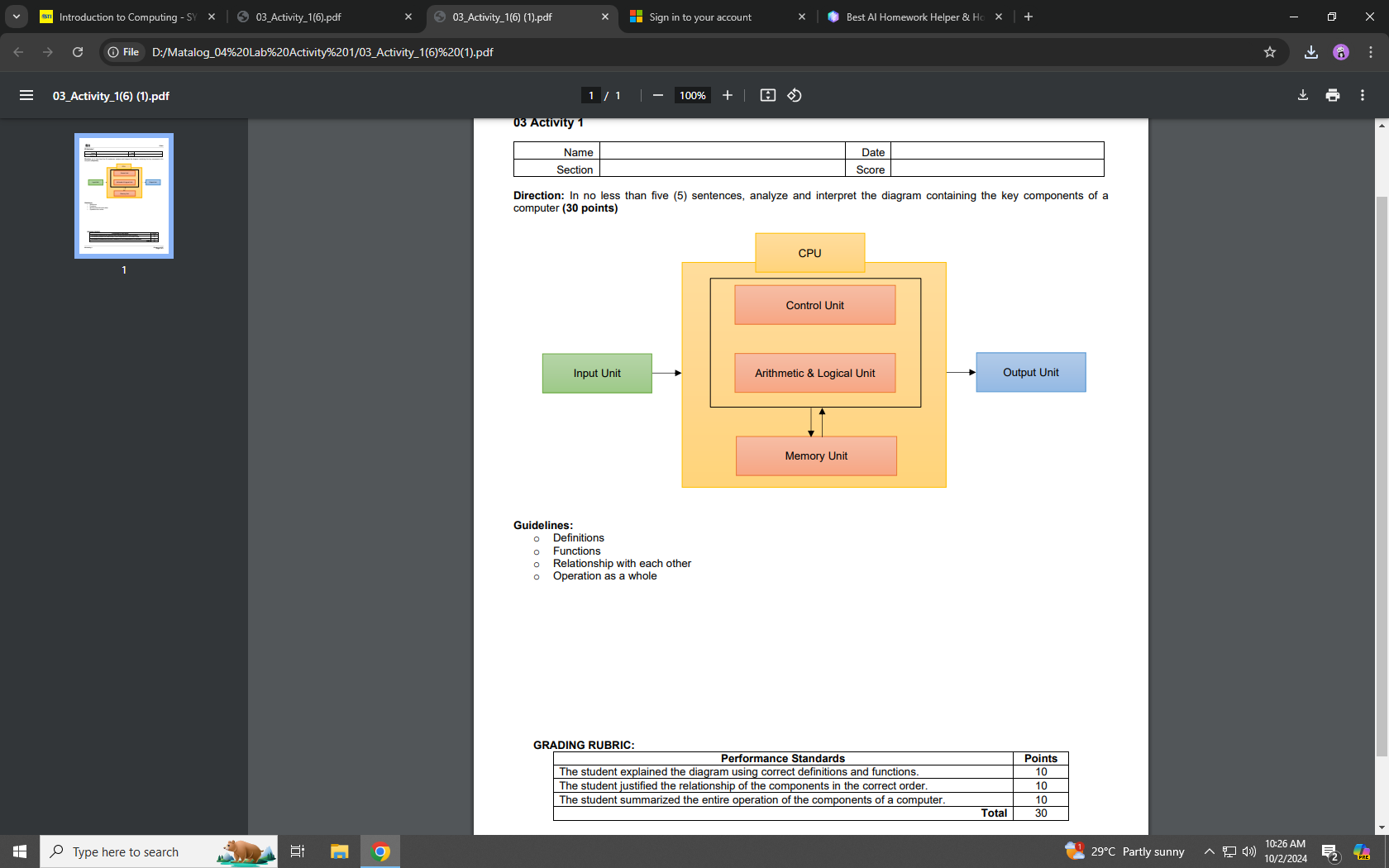Show hidden system tray icons

click(1210, 851)
